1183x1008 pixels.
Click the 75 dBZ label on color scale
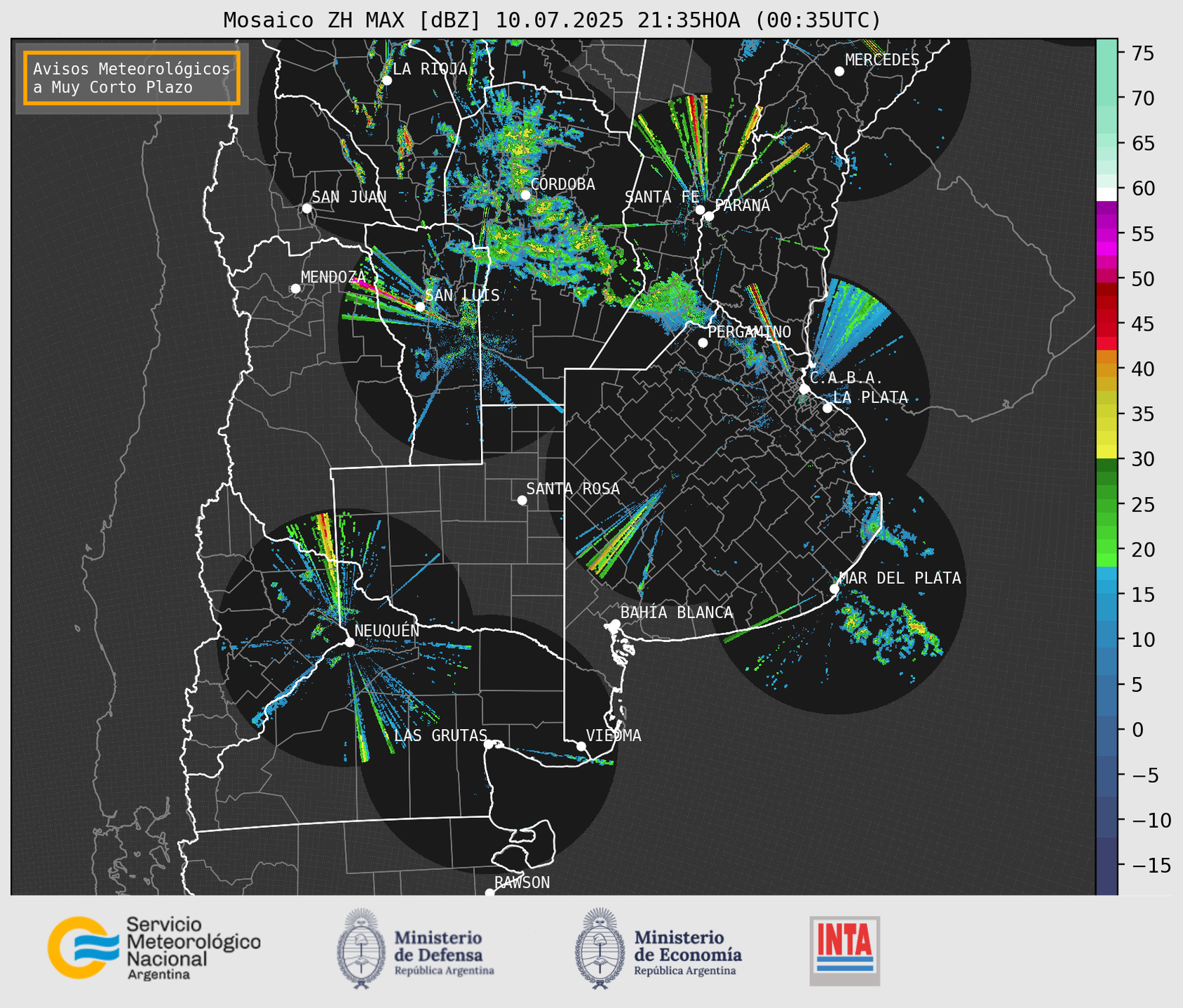pos(1142,53)
